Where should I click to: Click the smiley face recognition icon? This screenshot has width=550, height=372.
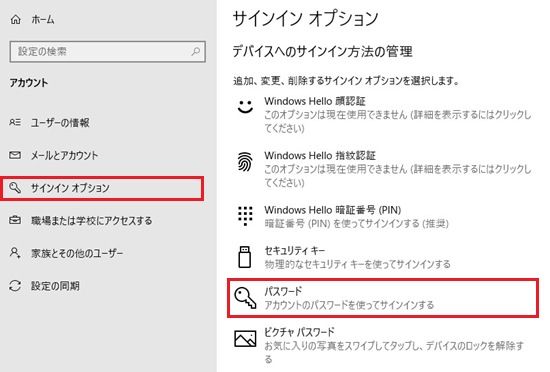click(245, 107)
